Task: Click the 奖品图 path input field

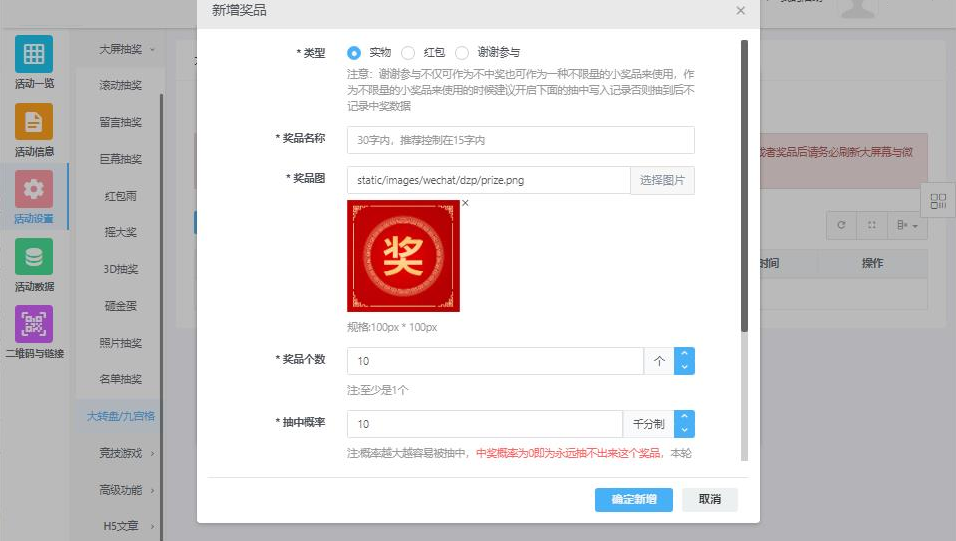Action: 488,181
